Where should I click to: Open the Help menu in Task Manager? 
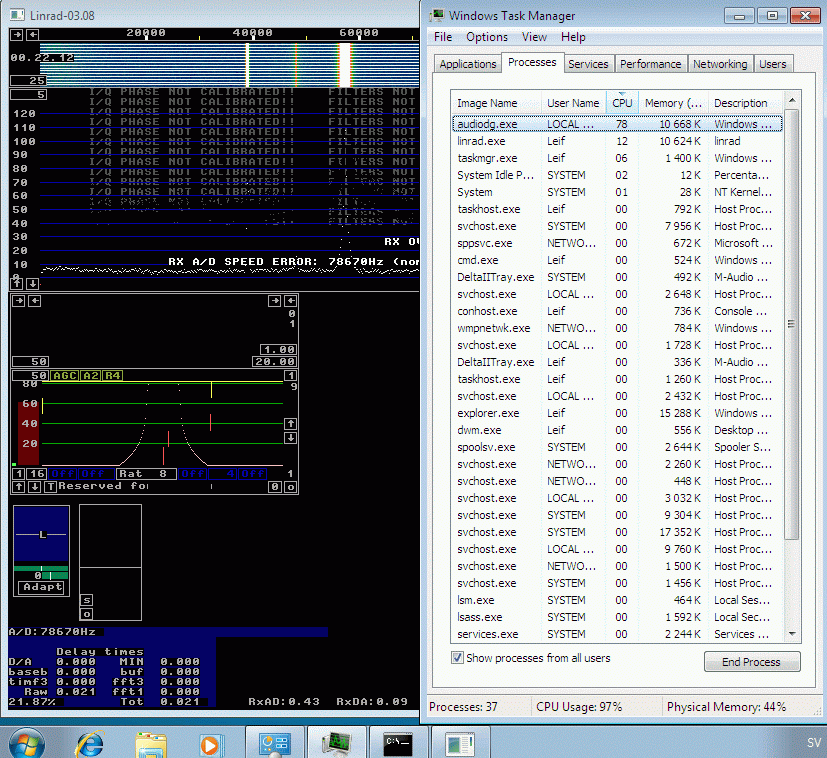click(x=573, y=37)
